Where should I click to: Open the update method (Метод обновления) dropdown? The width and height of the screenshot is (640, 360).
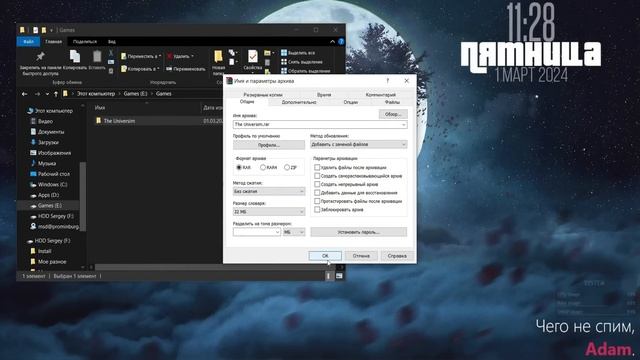tap(358, 144)
